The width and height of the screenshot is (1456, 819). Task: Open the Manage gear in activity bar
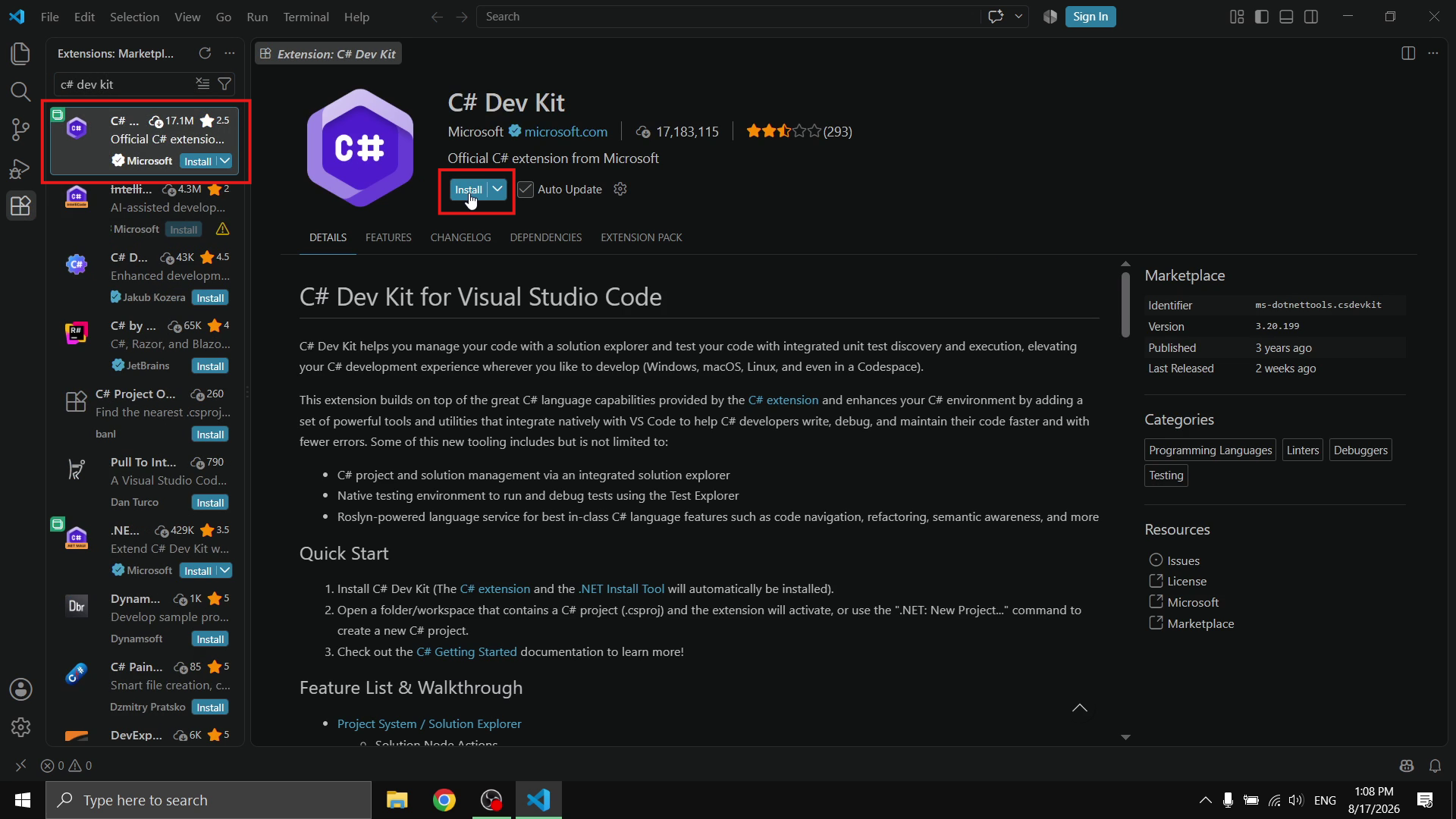pyautogui.click(x=20, y=727)
